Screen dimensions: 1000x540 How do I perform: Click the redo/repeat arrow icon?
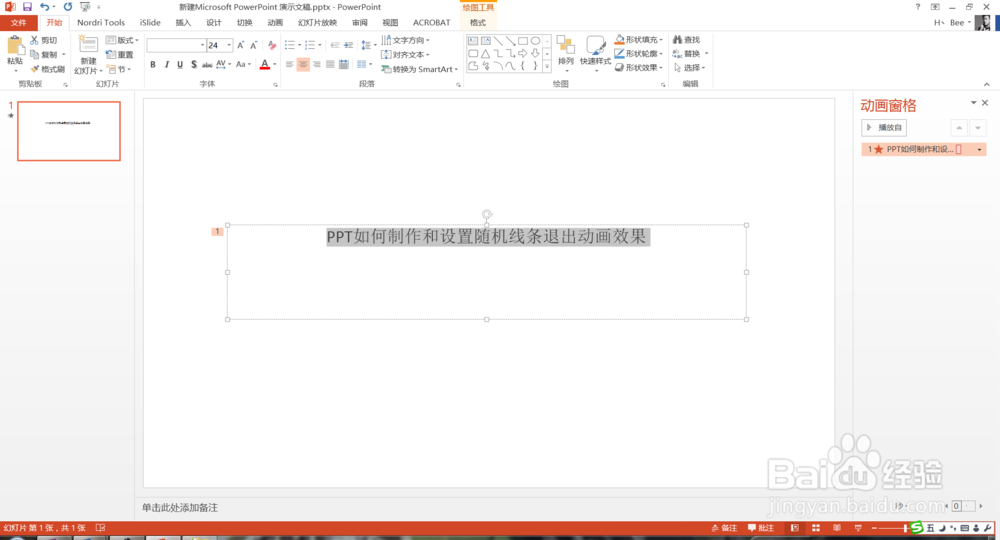(68, 7)
